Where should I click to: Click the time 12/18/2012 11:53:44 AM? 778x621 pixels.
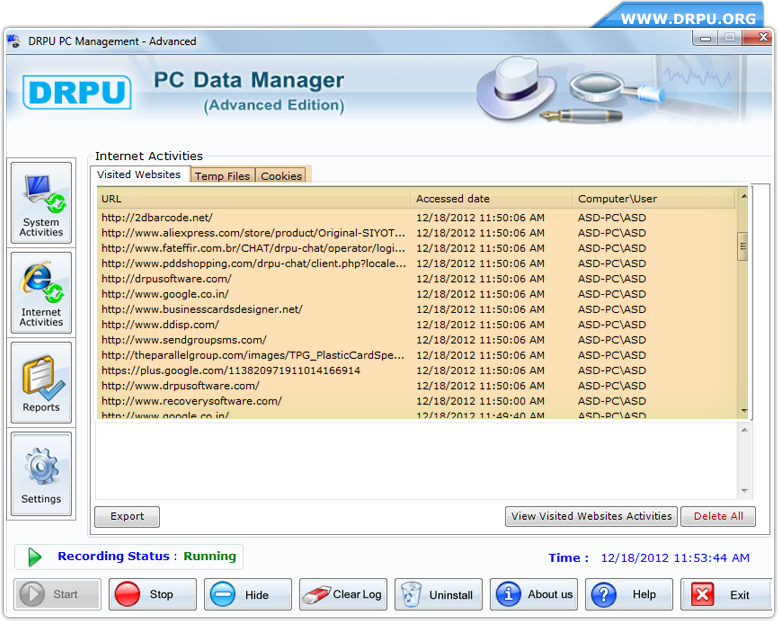(675, 558)
